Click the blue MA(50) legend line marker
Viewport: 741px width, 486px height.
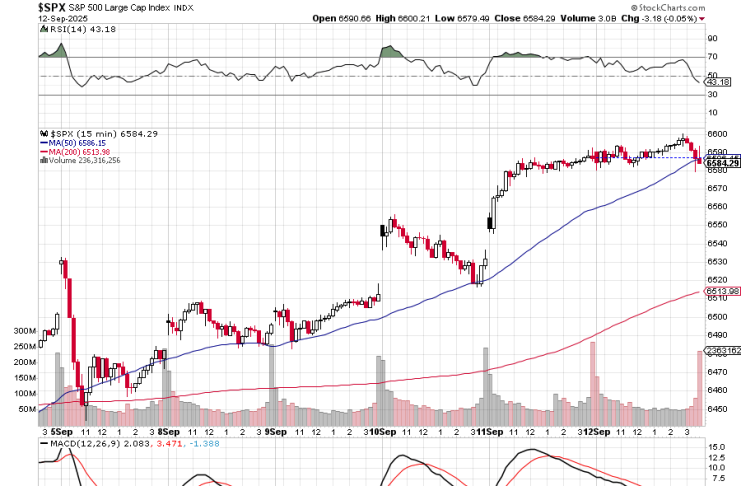click(x=43, y=143)
